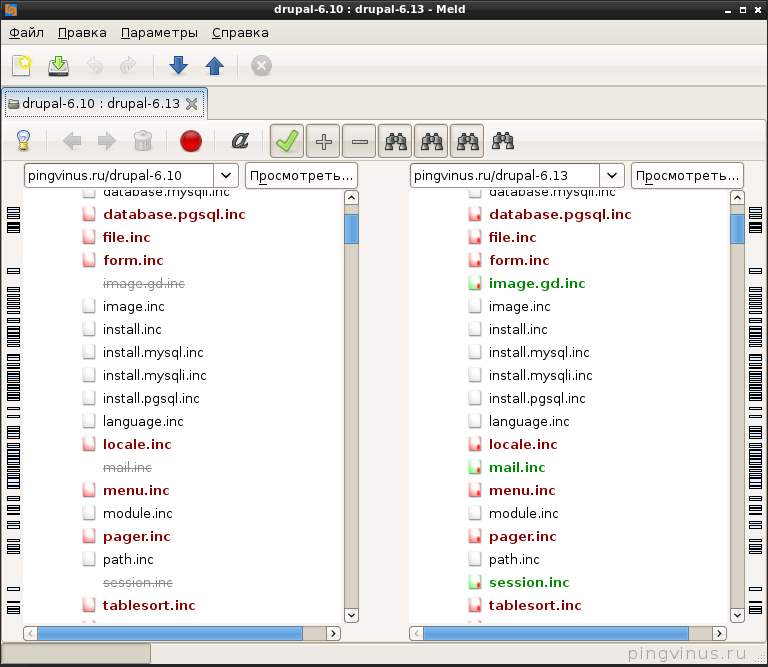Close the drupal-6.10 : drupal-6.13 tab
This screenshot has width=768, height=667.
click(x=192, y=103)
